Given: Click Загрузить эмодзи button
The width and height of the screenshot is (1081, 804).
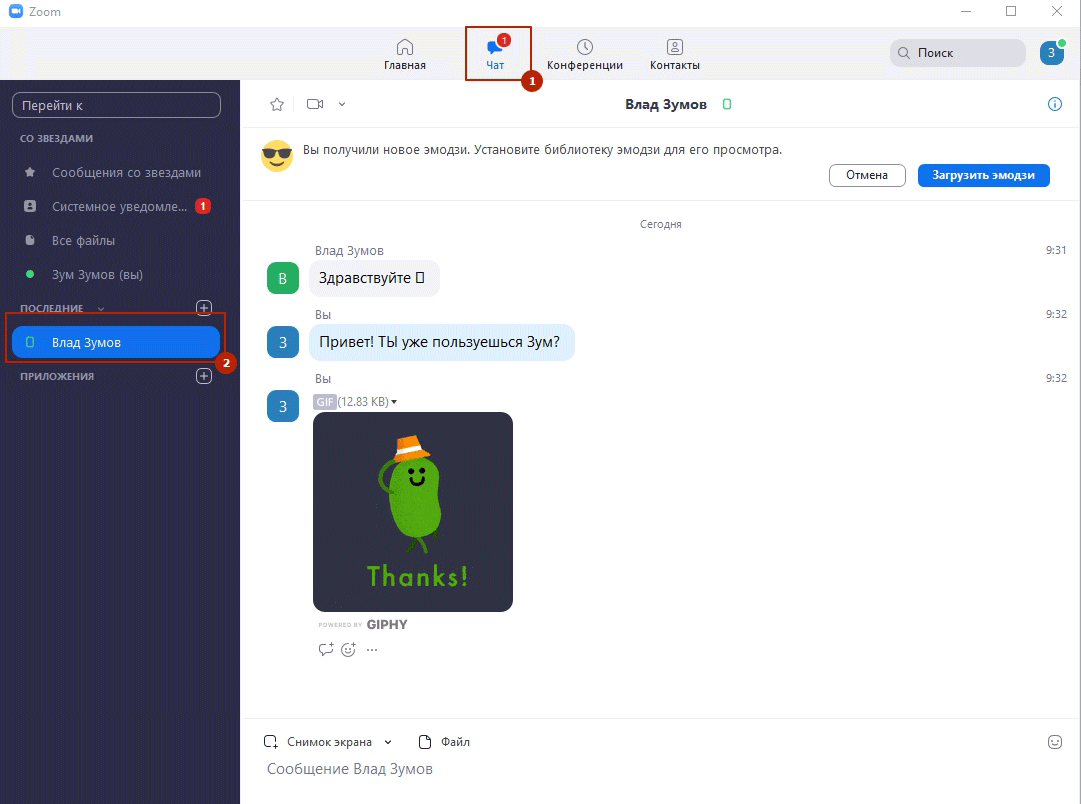Looking at the screenshot, I should [983, 175].
